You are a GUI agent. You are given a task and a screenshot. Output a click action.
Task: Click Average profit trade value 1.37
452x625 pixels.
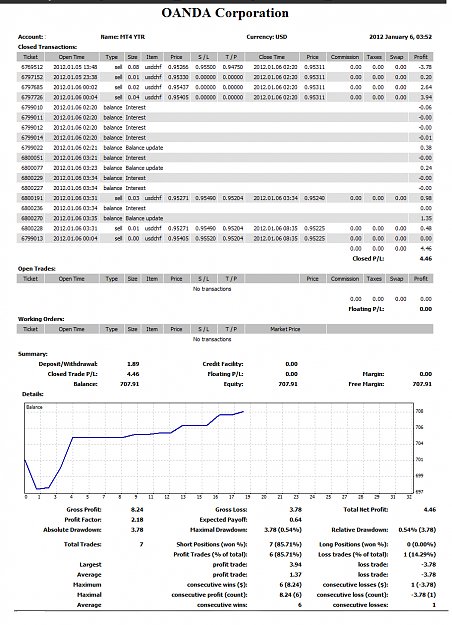(295, 575)
